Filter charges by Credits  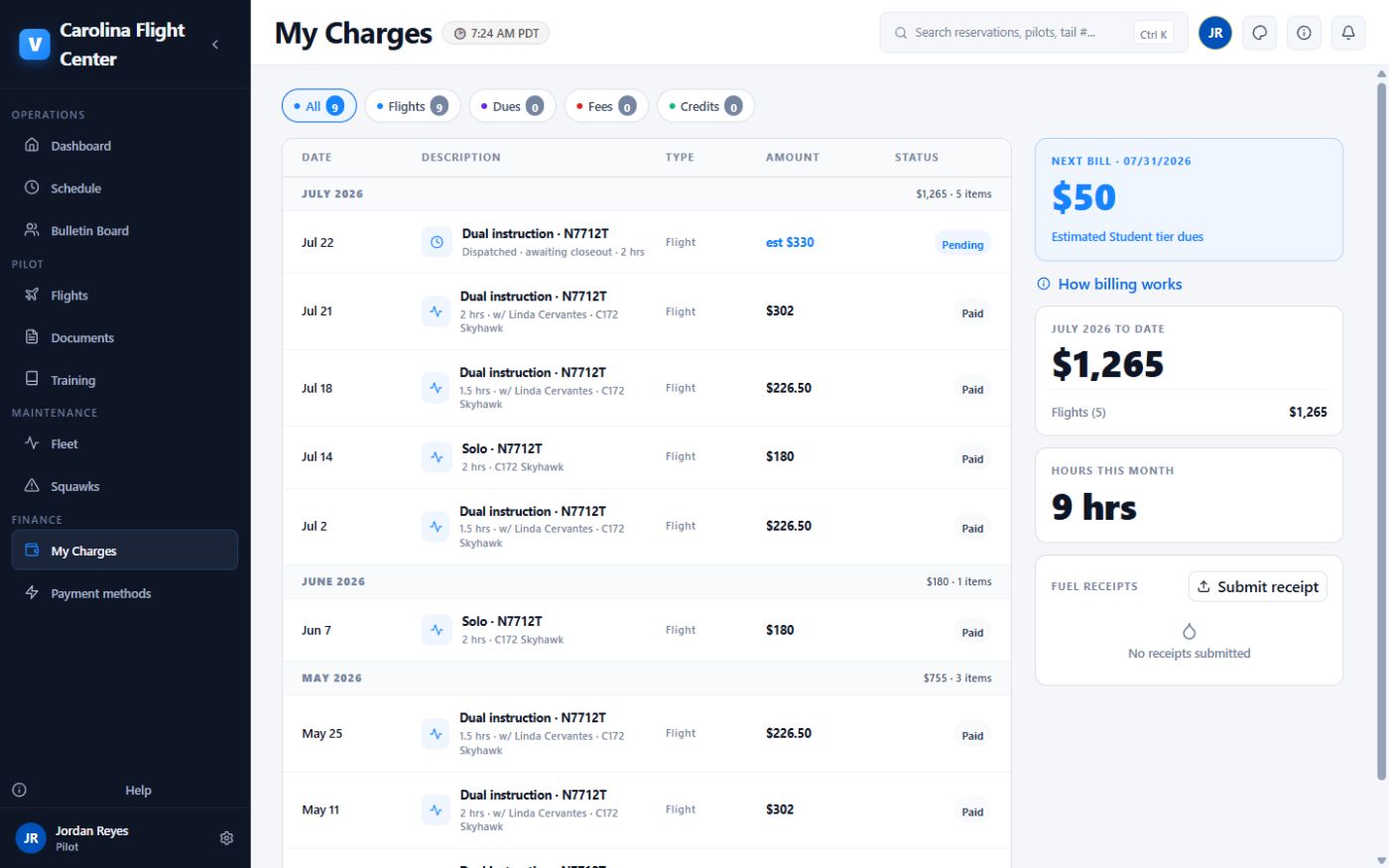tap(705, 106)
